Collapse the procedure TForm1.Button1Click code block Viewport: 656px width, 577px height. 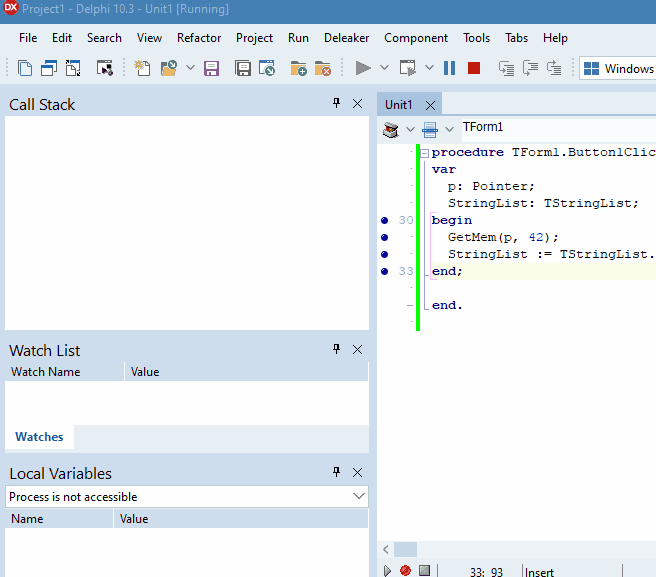click(425, 153)
